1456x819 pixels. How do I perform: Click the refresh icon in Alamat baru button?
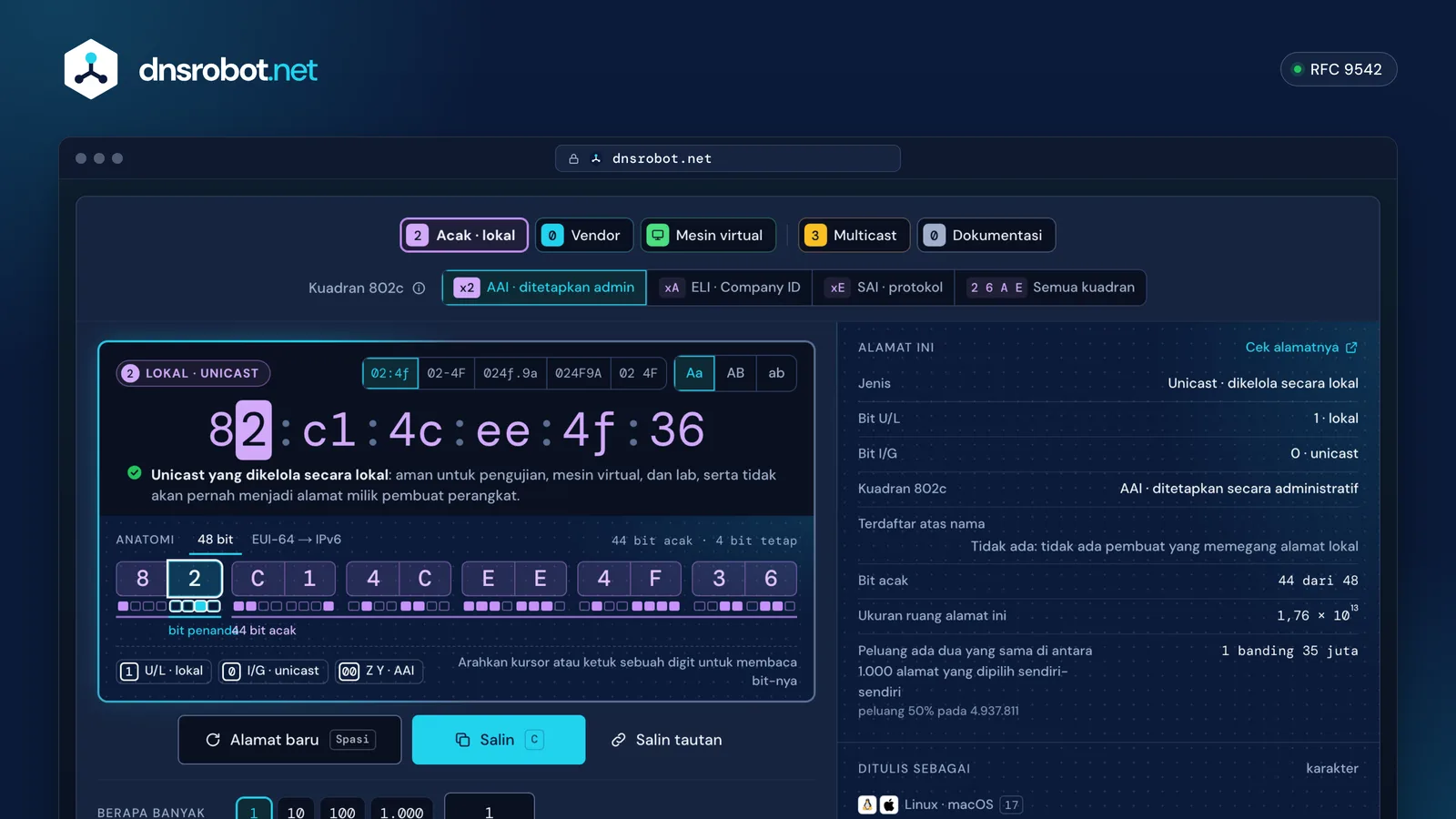[x=213, y=740]
